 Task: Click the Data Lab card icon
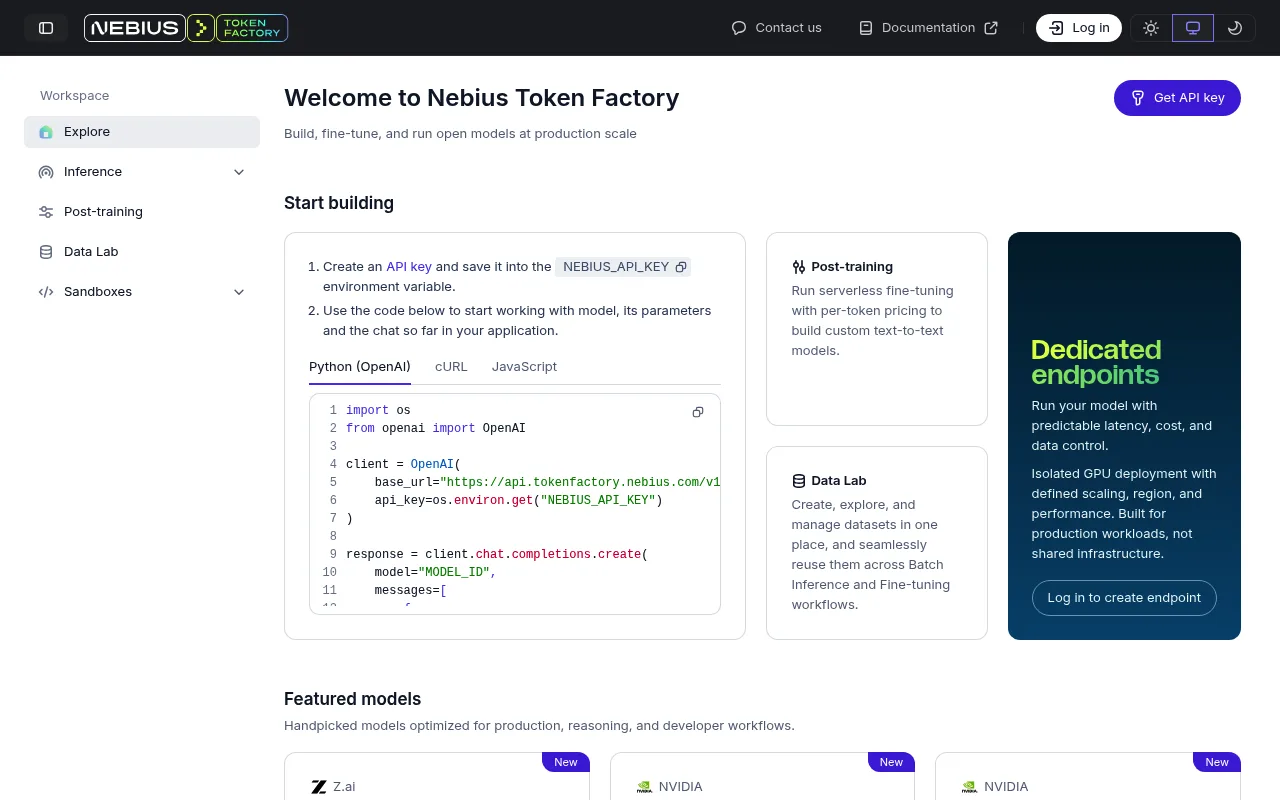[798, 481]
